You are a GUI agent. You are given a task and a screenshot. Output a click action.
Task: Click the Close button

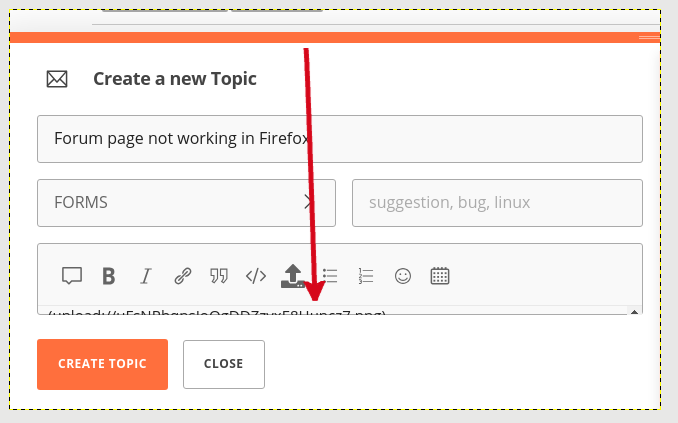pos(224,364)
